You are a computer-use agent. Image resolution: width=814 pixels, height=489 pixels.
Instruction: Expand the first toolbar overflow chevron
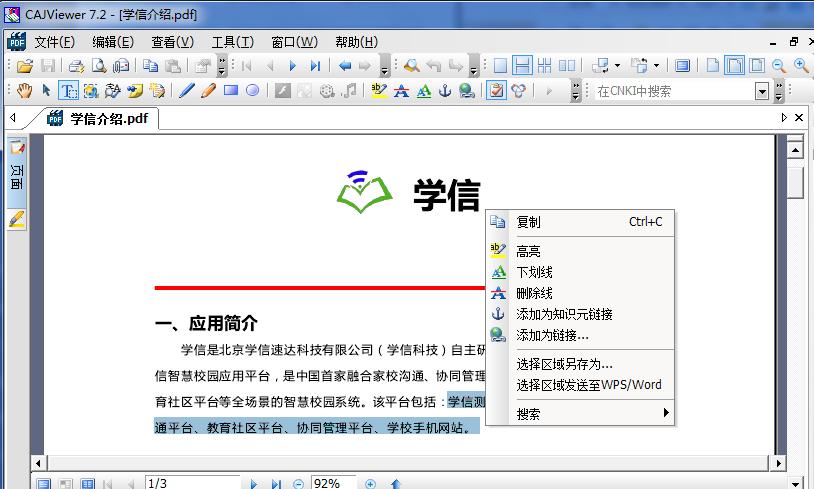222,66
